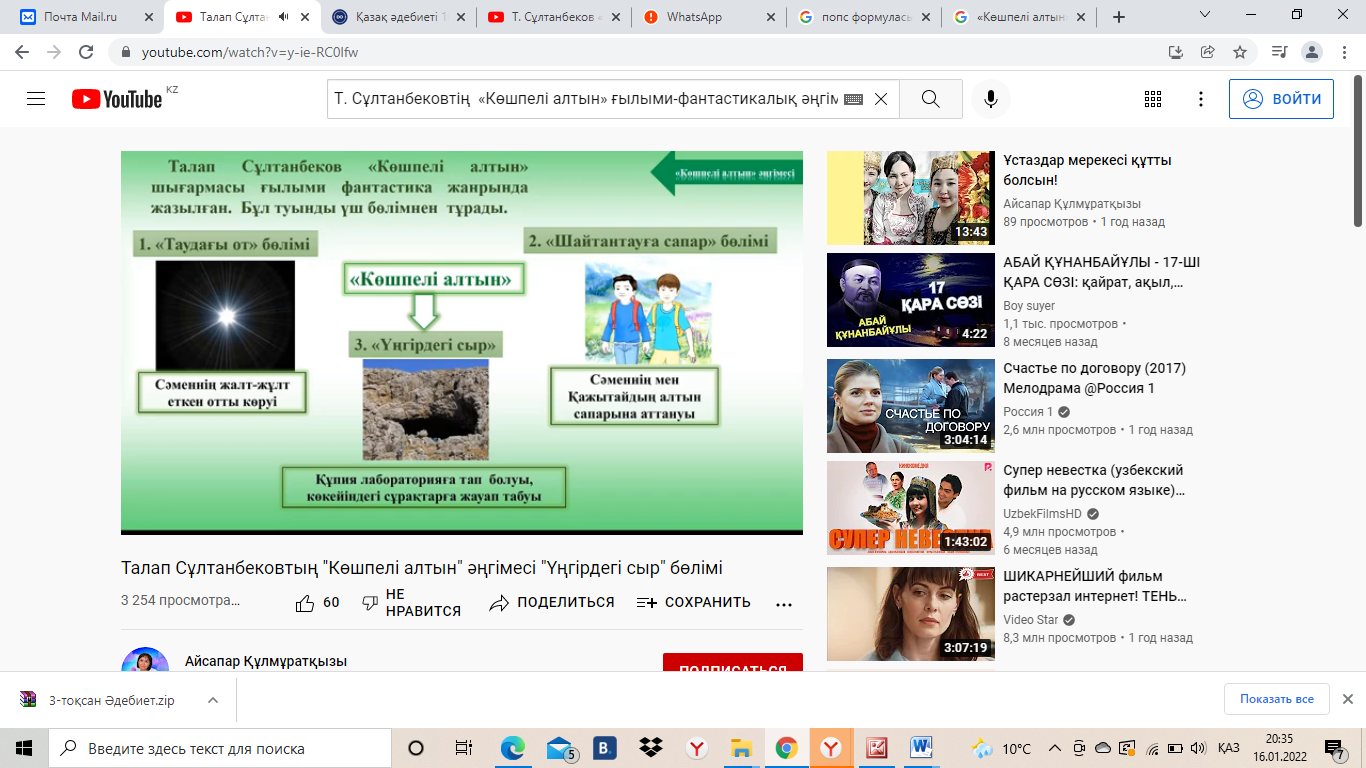Open the Абай 17 қара сөзі thumbnail
Image resolution: width=1366 pixels, height=768 pixels.
click(911, 300)
